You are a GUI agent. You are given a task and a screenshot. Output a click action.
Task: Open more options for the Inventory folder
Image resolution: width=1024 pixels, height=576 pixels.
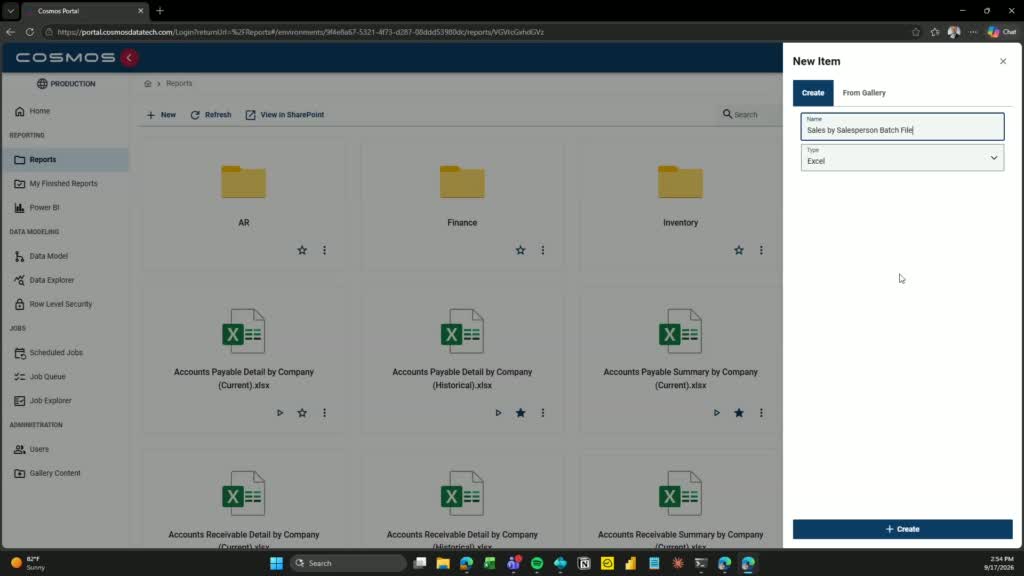(761, 250)
